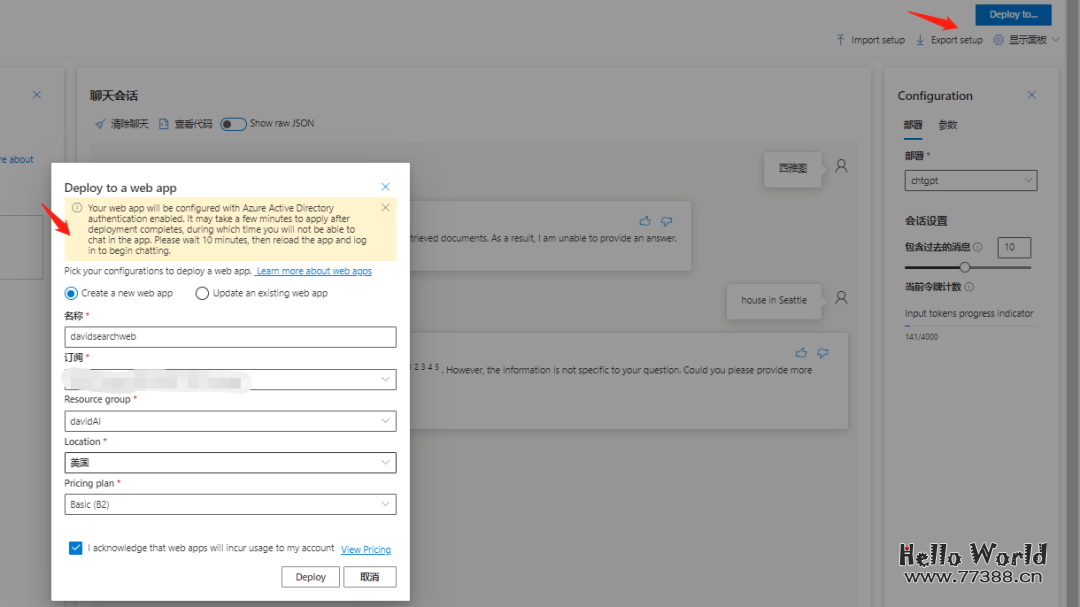The image size is (1080, 607).
Task: Dismiss the yellow Azure AD warning banner
Action: click(x=385, y=208)
